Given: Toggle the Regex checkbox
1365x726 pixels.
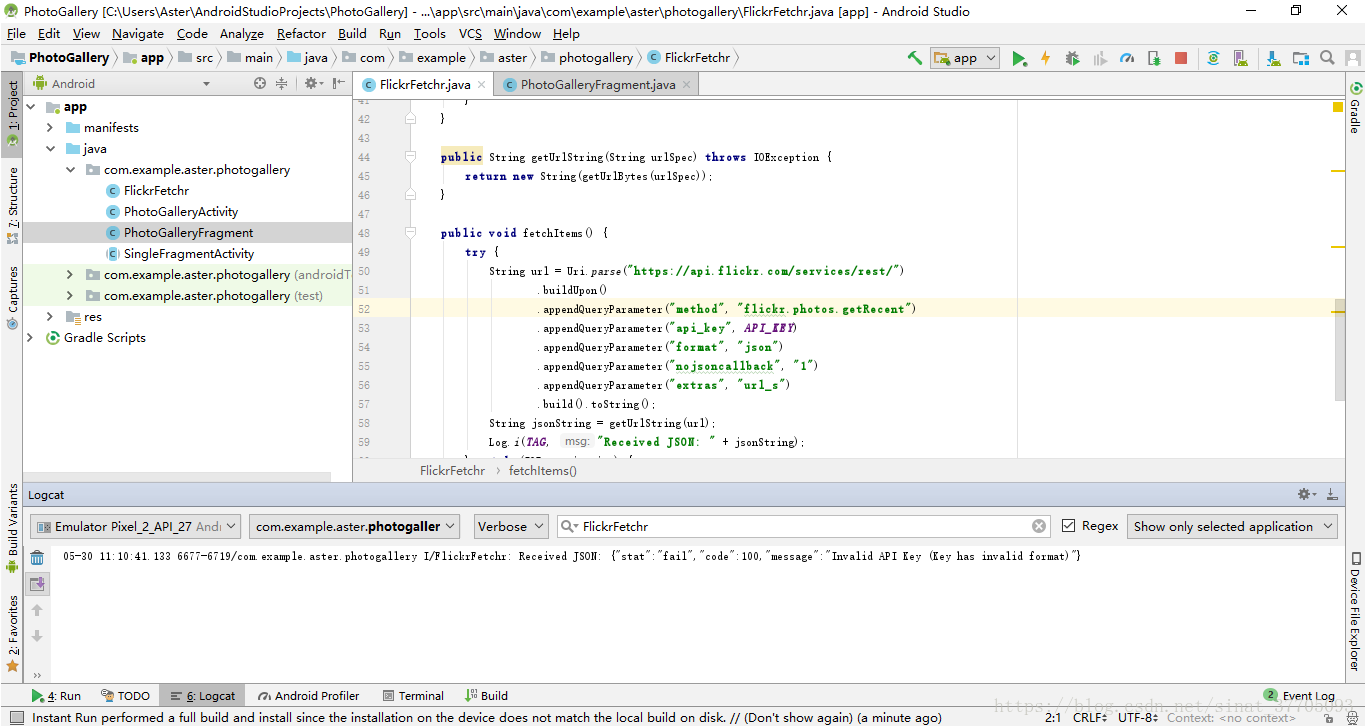Looking at the screenshot, I should pos(1068,526).
